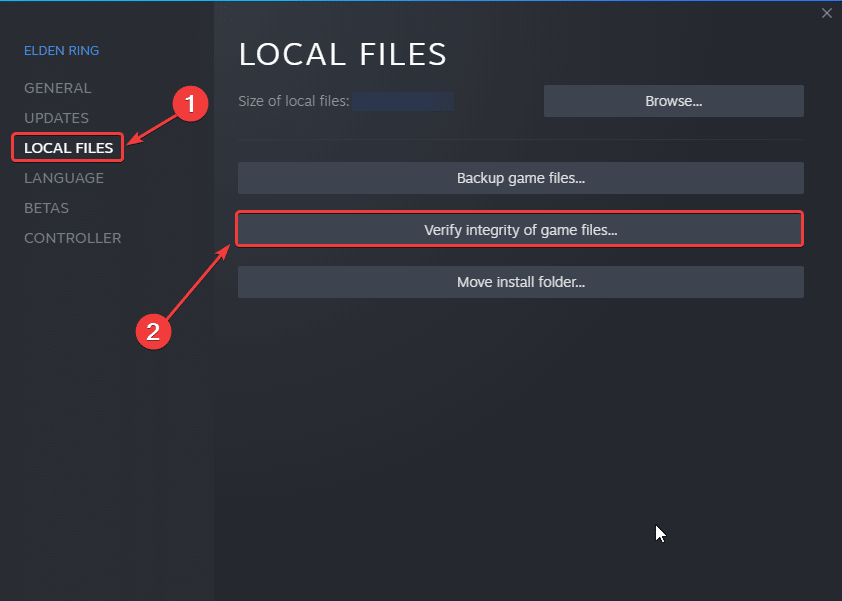This screenshot has height=601, width=842.
Task: Click the LOCAL FILES page heading
Action: (343, 54)
